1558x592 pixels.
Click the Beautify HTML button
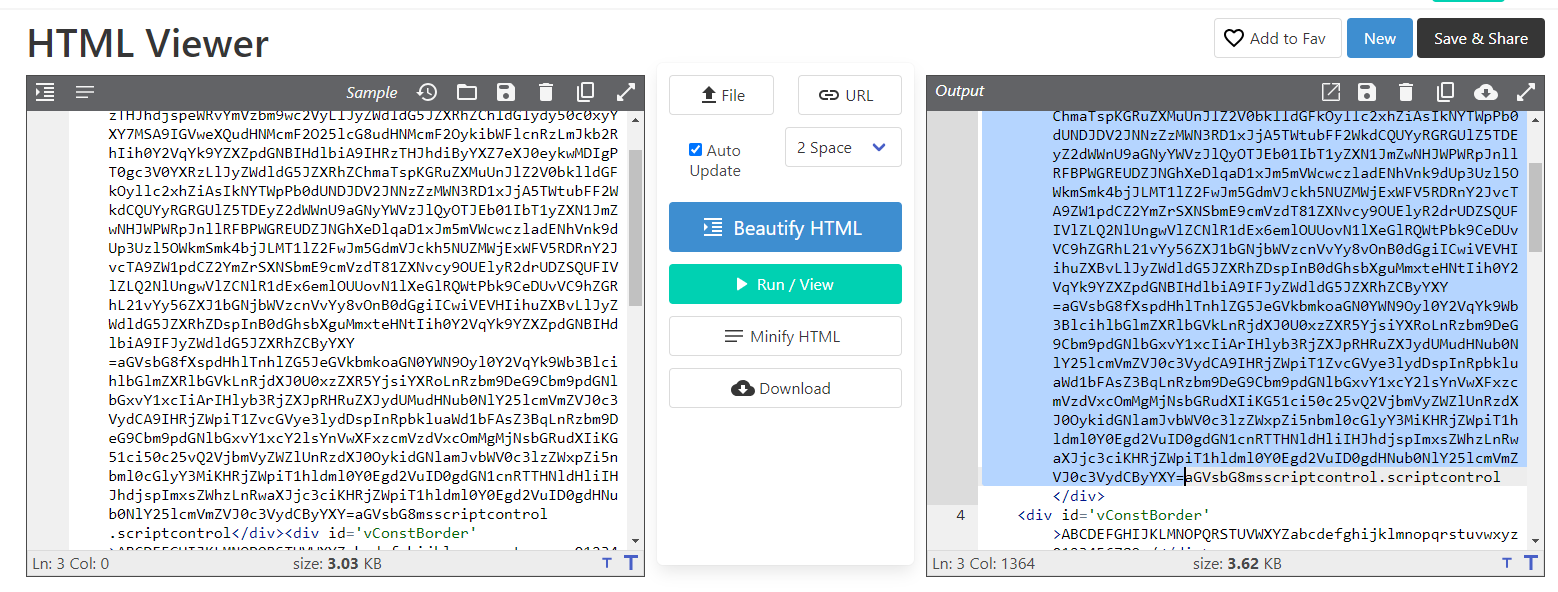click(785, 227)
